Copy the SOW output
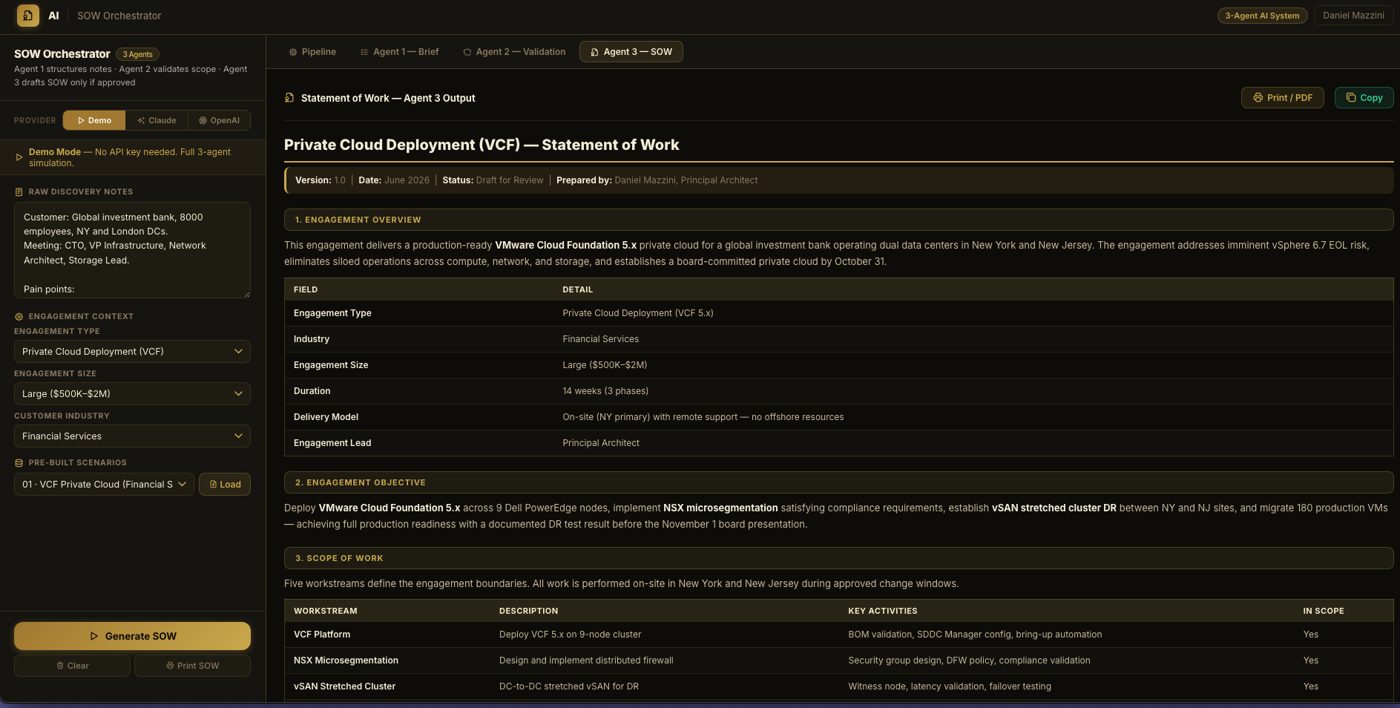This screenshot has height=708, width=1400. tap(1364, 97)
